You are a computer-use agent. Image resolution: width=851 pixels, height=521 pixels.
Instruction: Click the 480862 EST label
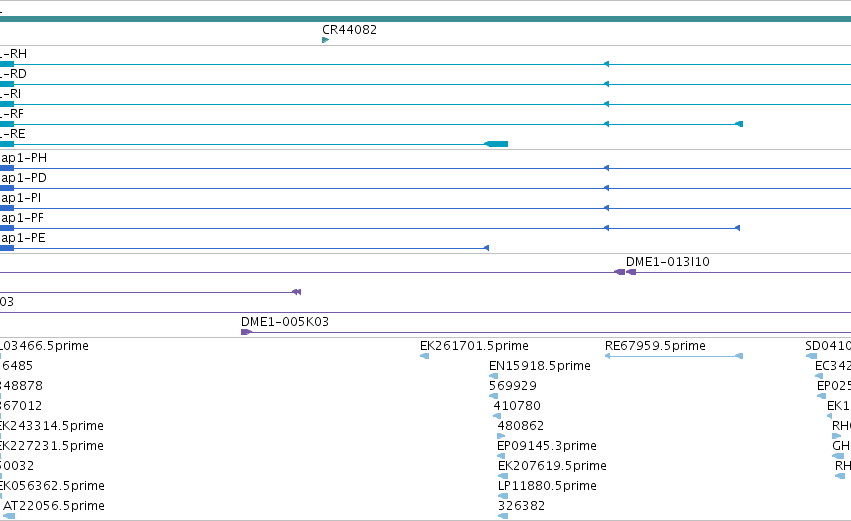[521, 426]
